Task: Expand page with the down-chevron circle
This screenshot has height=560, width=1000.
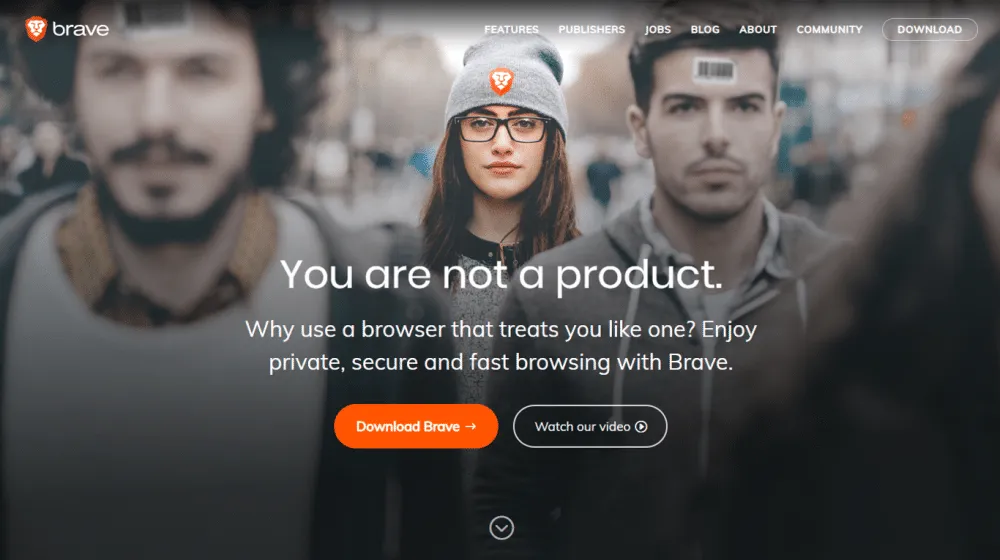Action: [x=501, y=527]
